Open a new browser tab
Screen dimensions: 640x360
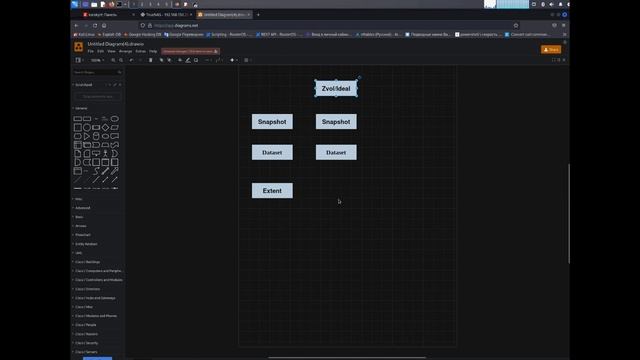coord(258,15)
